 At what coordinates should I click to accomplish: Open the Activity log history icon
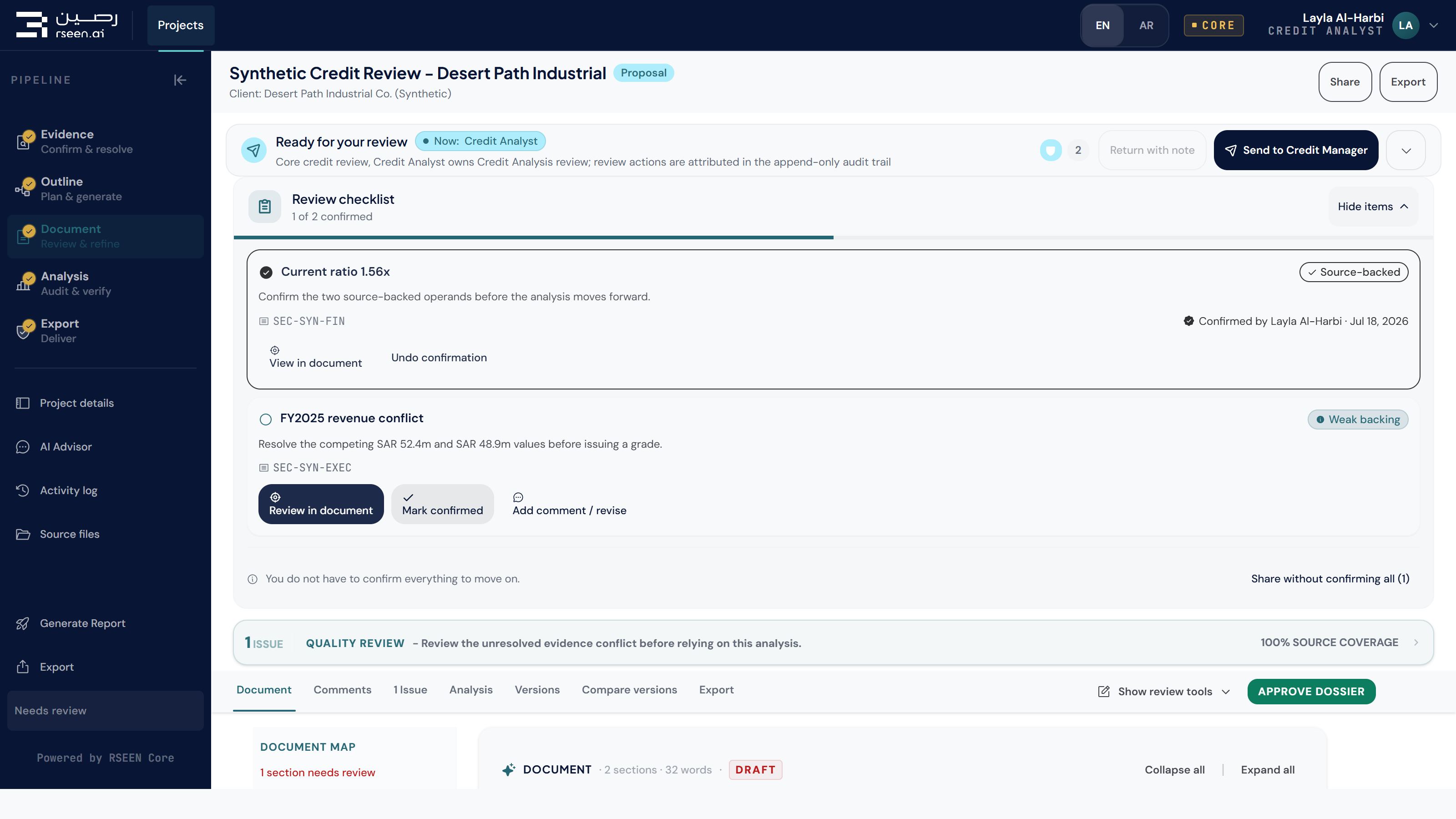point(23,490)
